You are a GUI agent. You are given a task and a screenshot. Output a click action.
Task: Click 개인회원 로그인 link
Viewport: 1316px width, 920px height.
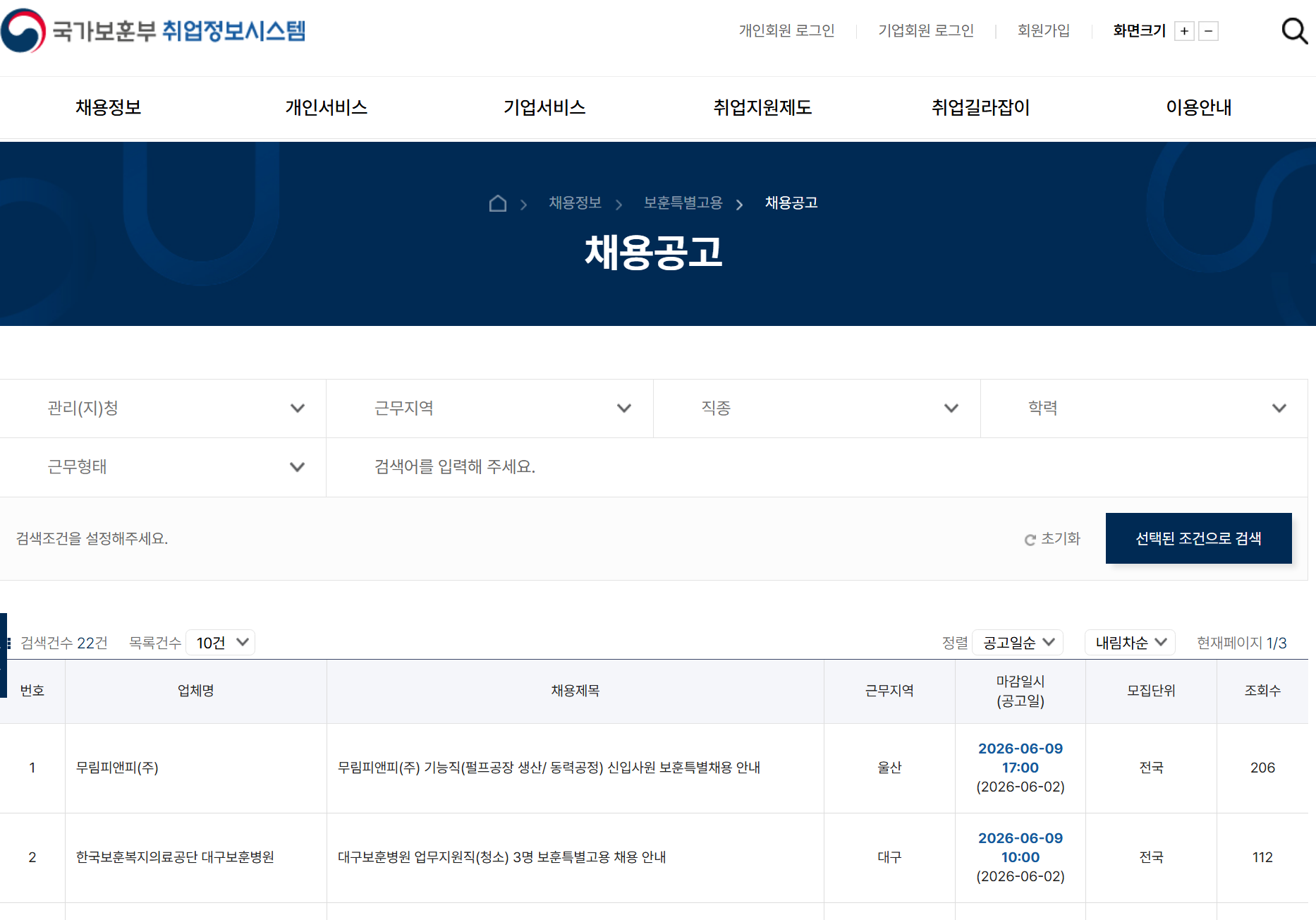(x=786, y=31)
